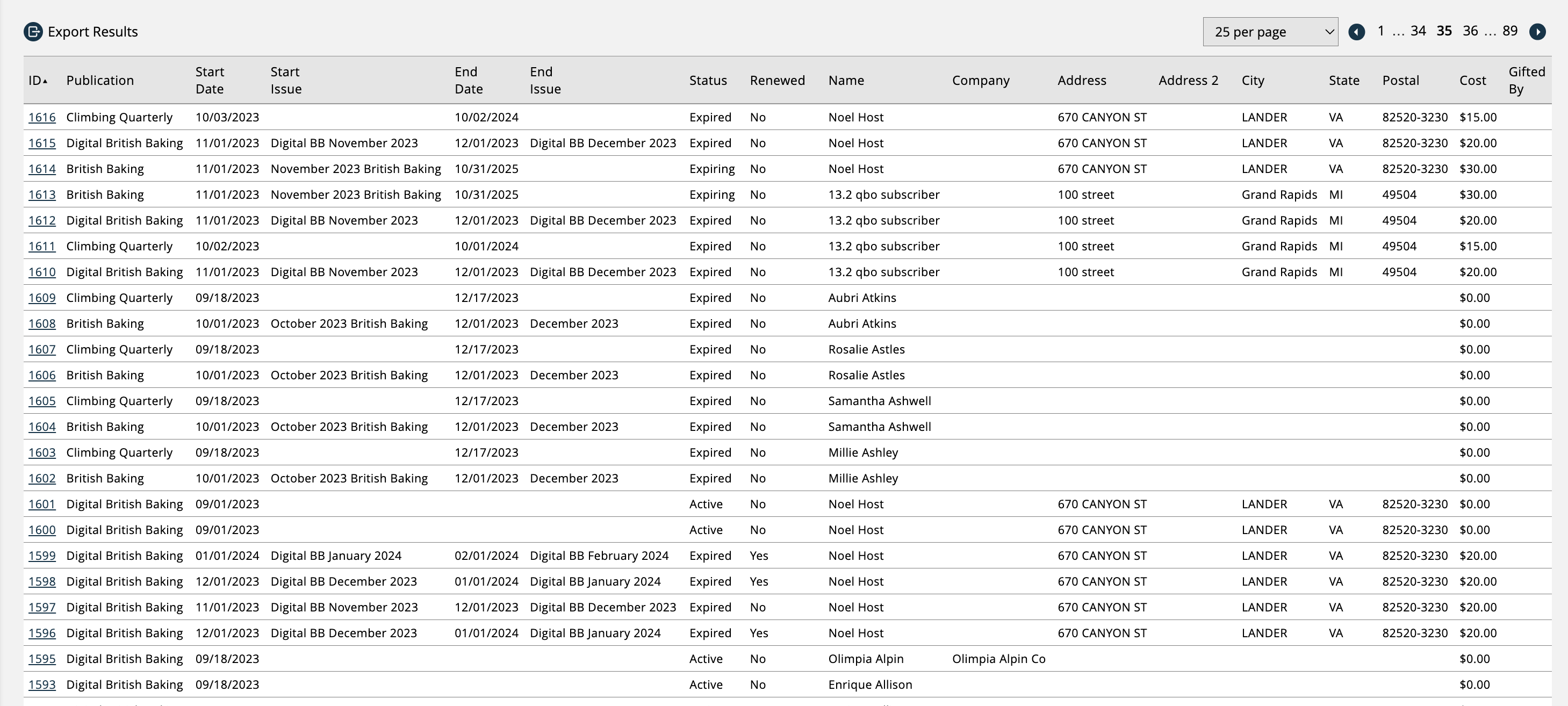The image size is (1568, 706).
Task: Sort by the Cost column header
Action: pyautogui.click(x=1472, y=81)
